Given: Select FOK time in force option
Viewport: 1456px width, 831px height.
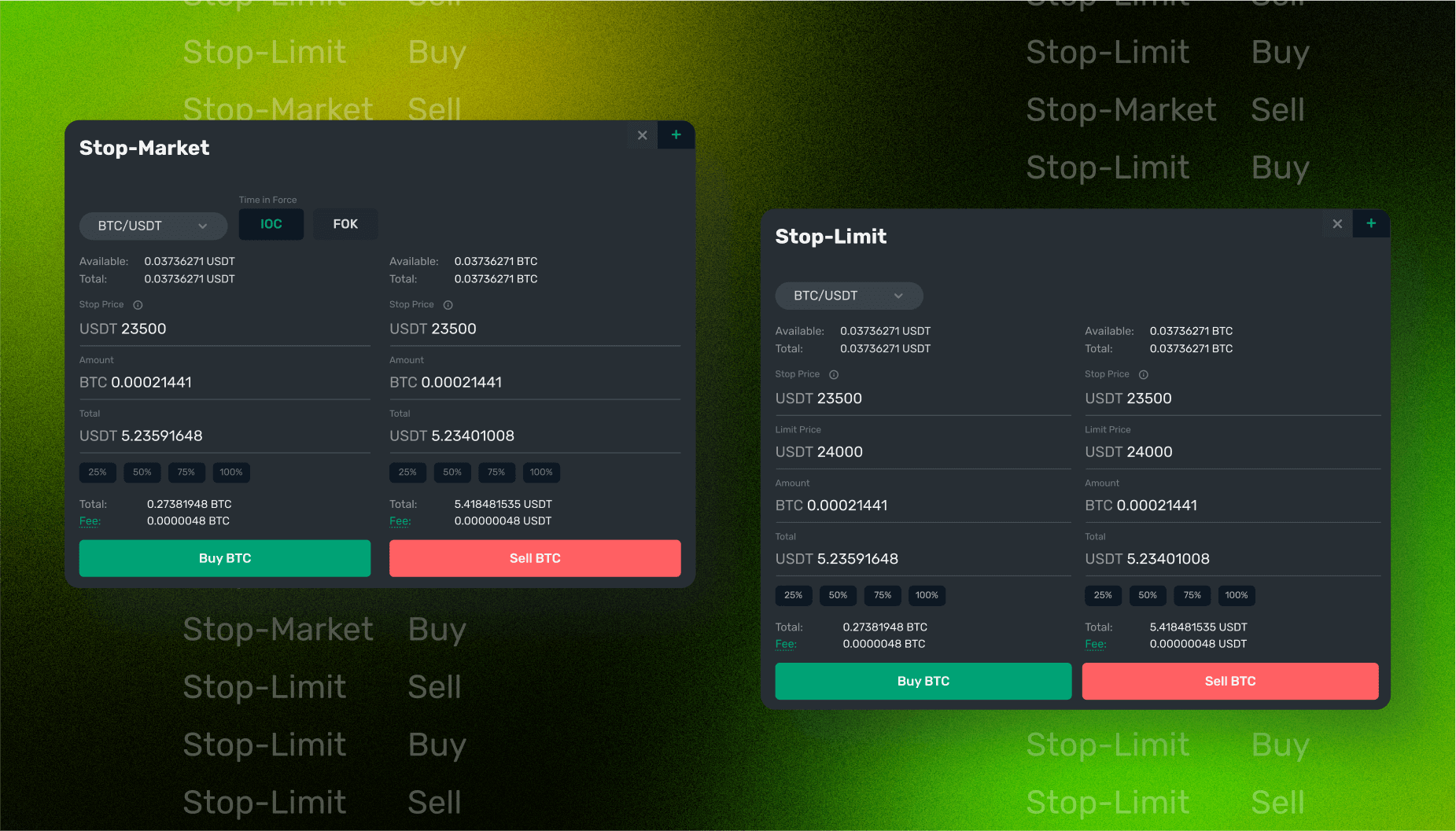Looking at the screenshot, I should tap(345, 224).
